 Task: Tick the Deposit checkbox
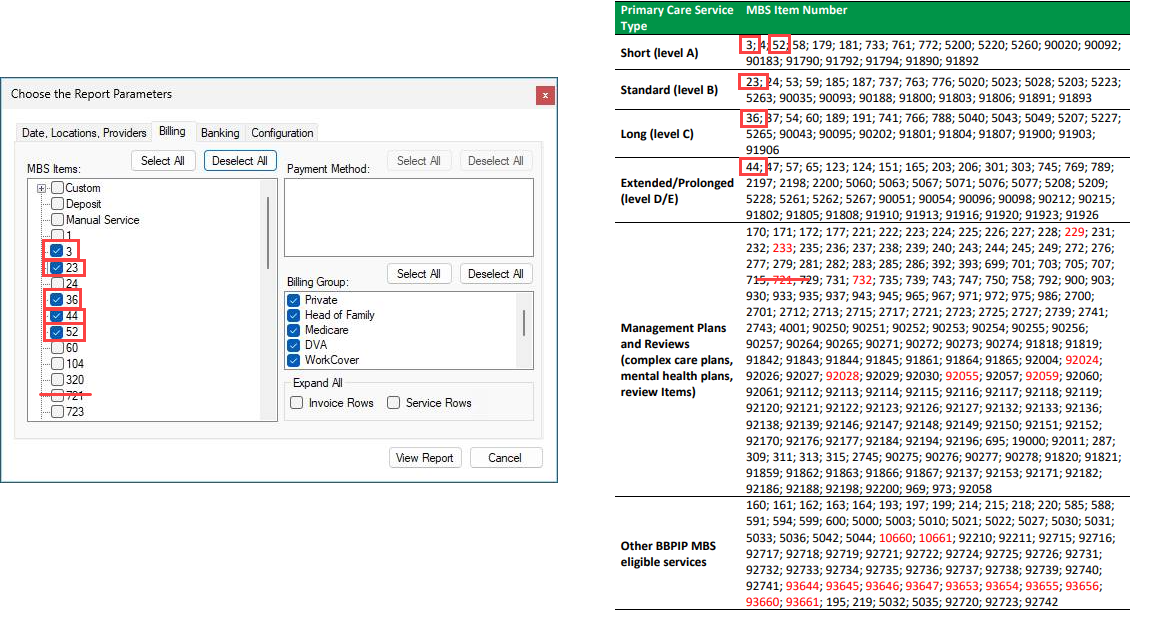click(x=58, y=204)
